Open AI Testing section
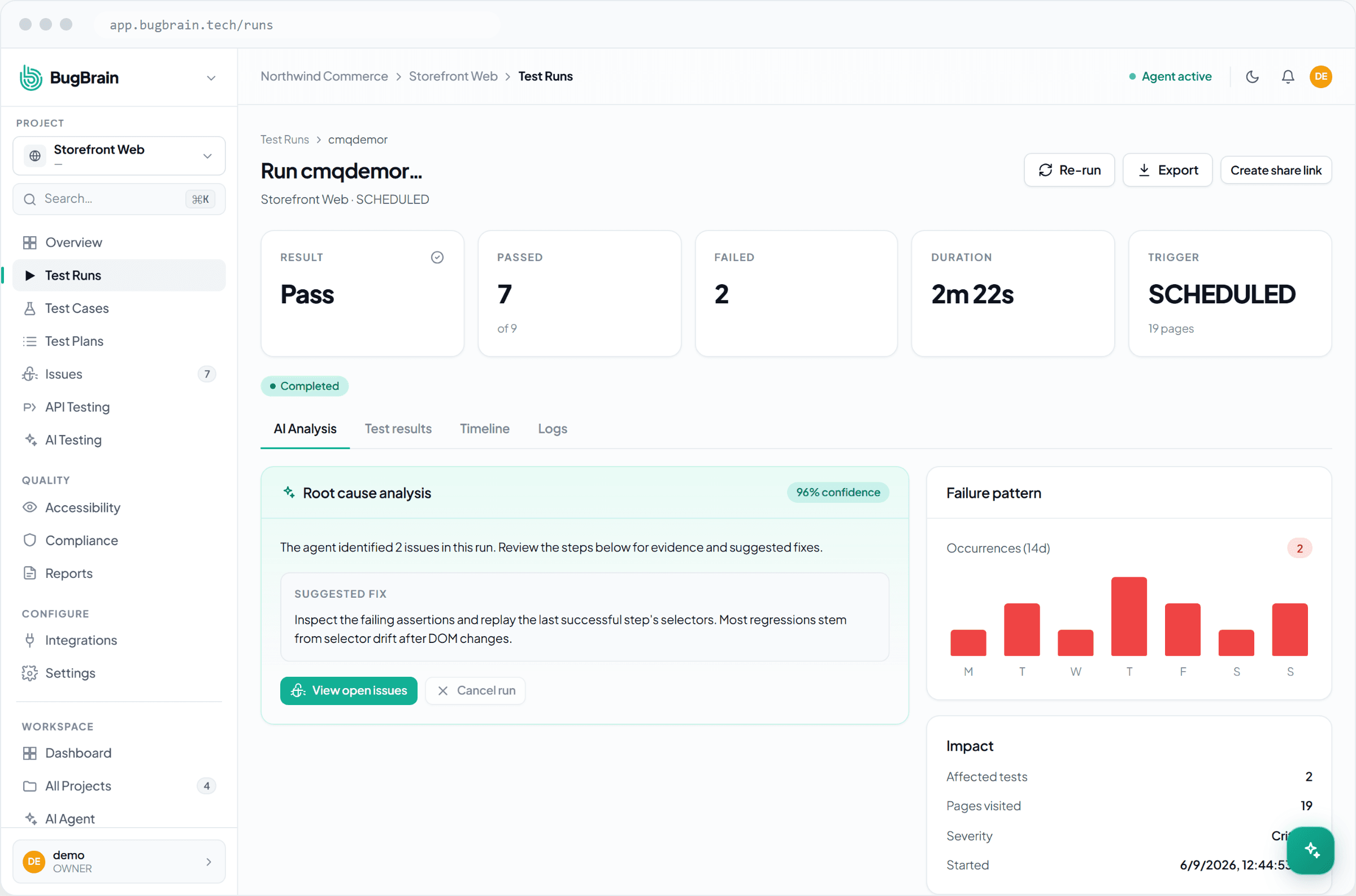 119,440
